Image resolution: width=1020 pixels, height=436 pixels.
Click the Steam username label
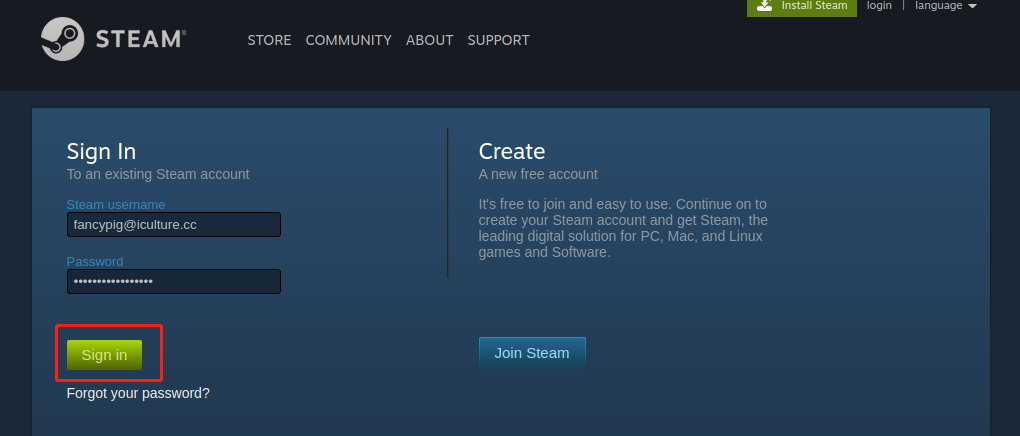pos(116,205)
